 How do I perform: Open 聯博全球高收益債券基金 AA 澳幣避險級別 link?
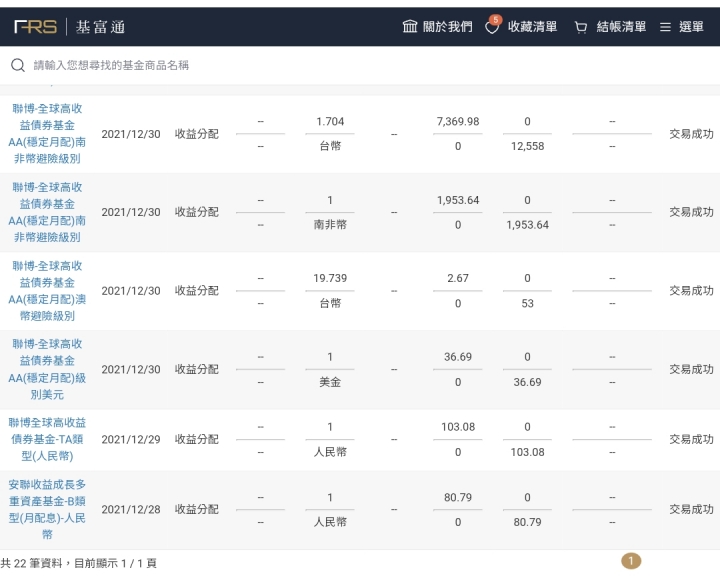47,291
